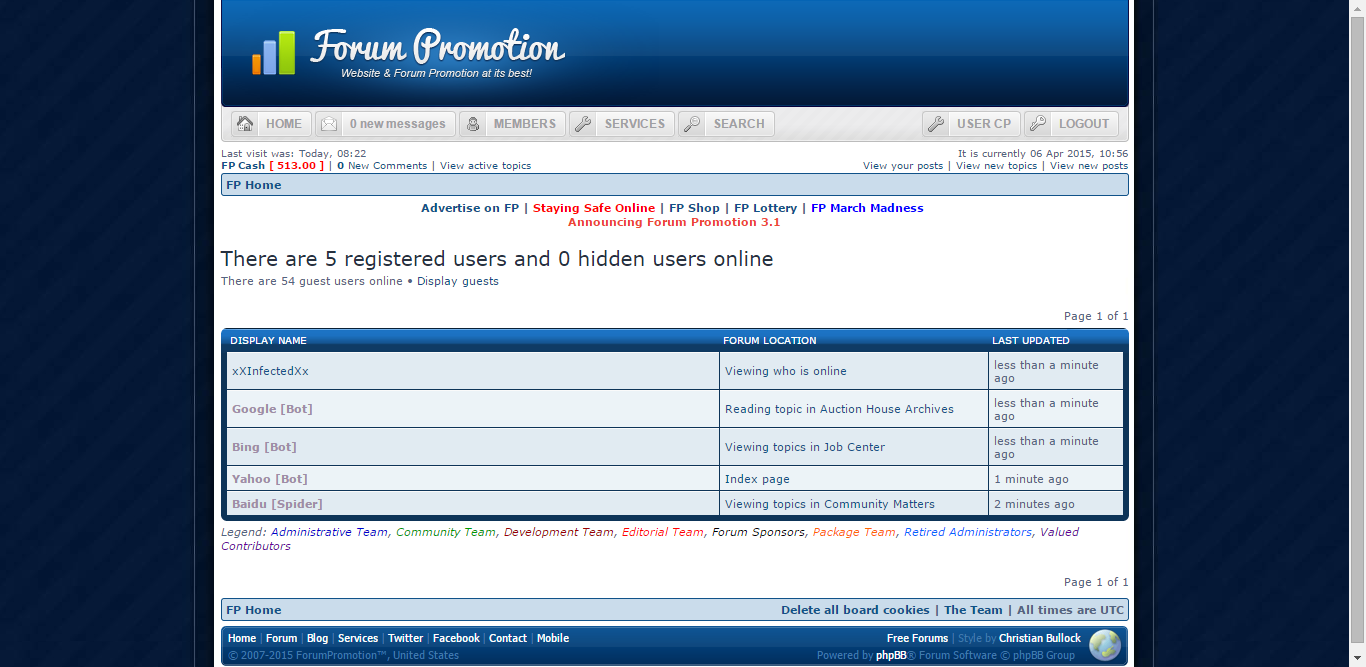Click Yahoo [Bot] username
1366x667 pixels.
(270, 479)
